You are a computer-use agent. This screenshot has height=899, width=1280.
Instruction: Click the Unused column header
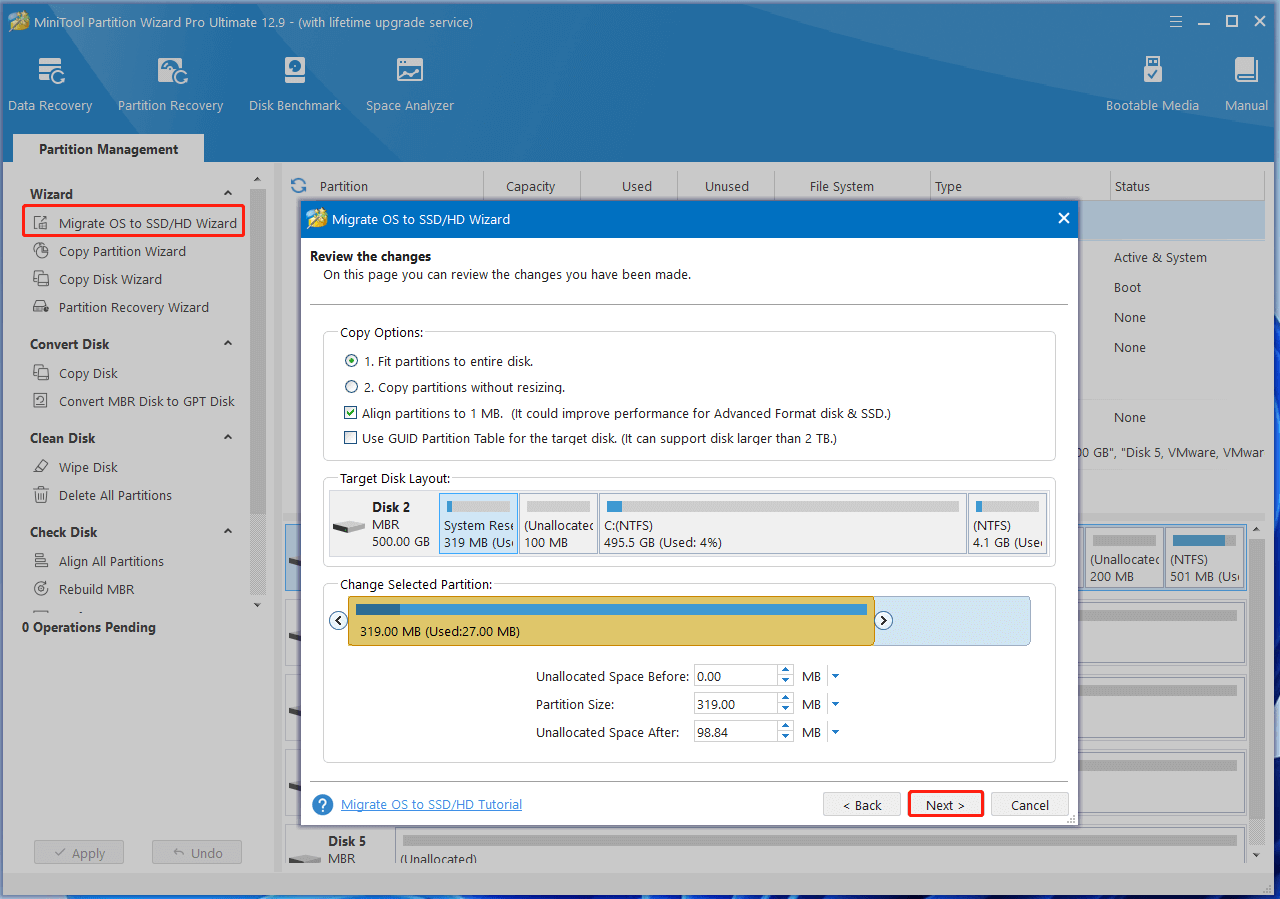pyautogui.click(x=726, y=186)
